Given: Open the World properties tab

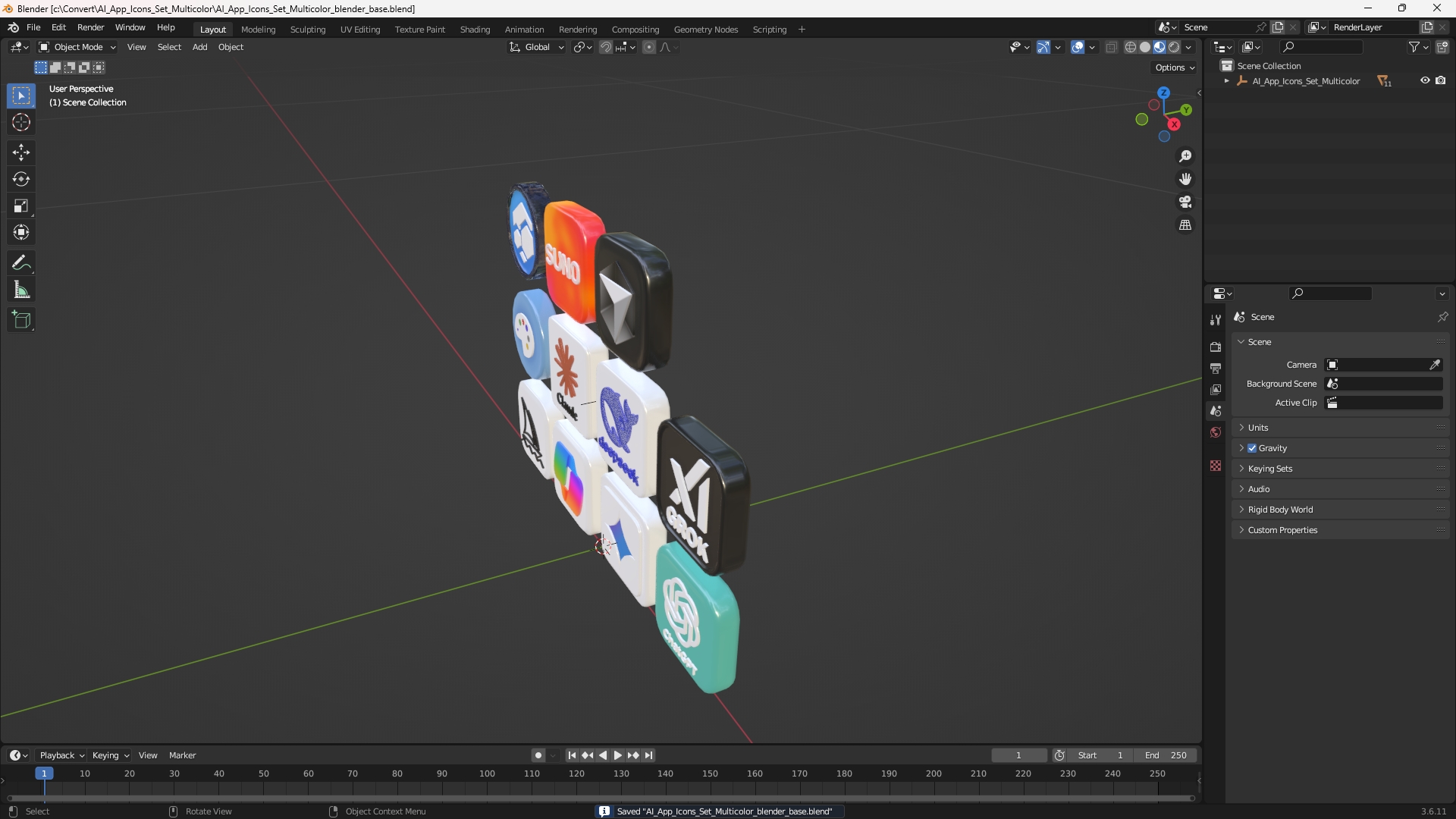Looking at the screenshot, I should coord(1216,432).
